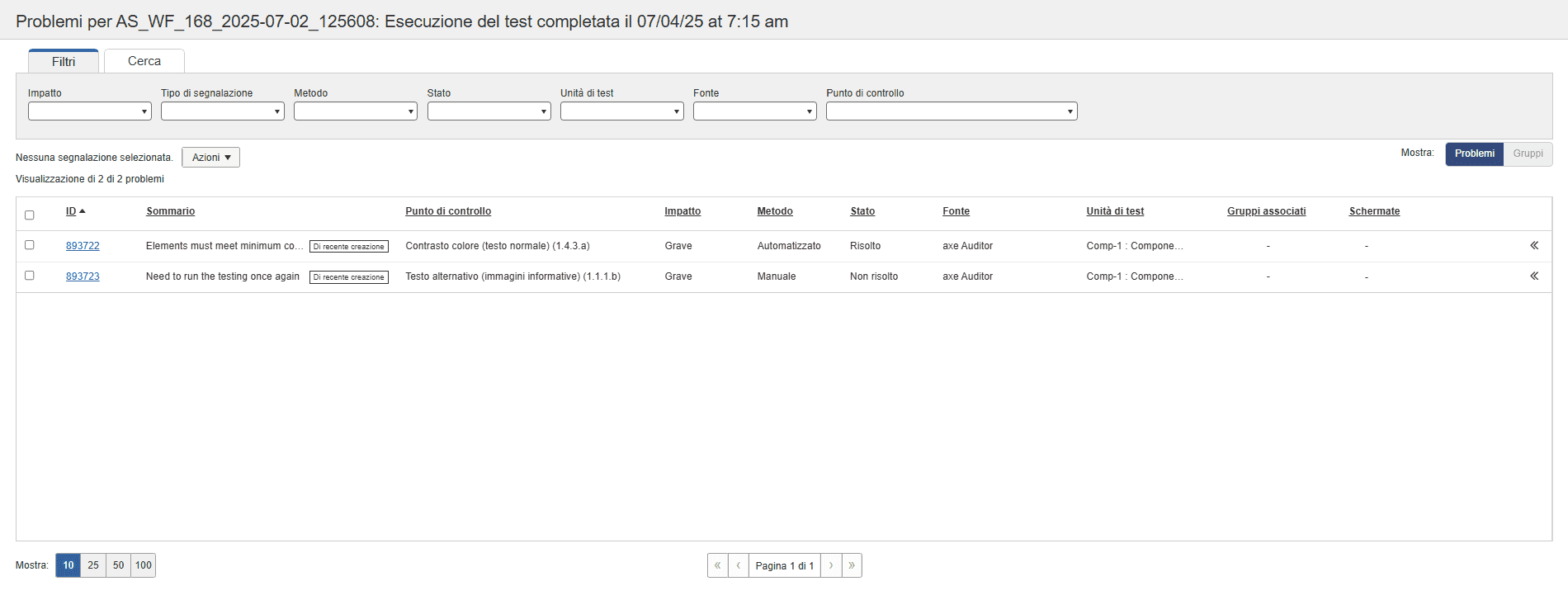Viewport: 1568px width, 600px height.
Task: Check the box for issue 893722
Action: click(x=30, y=245)
